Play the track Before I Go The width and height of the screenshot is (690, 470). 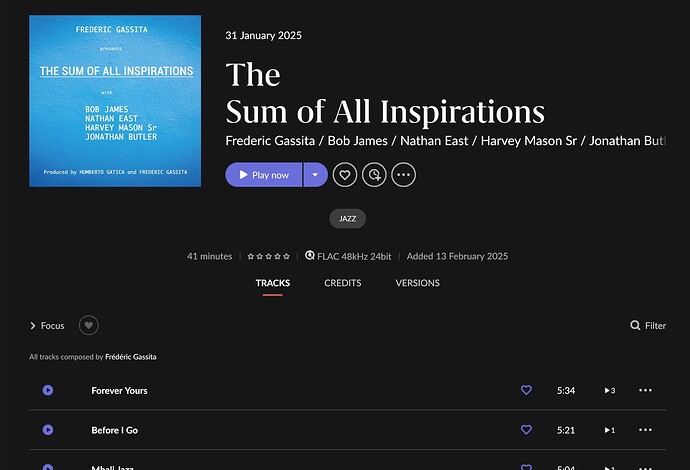tap(48, 430)
